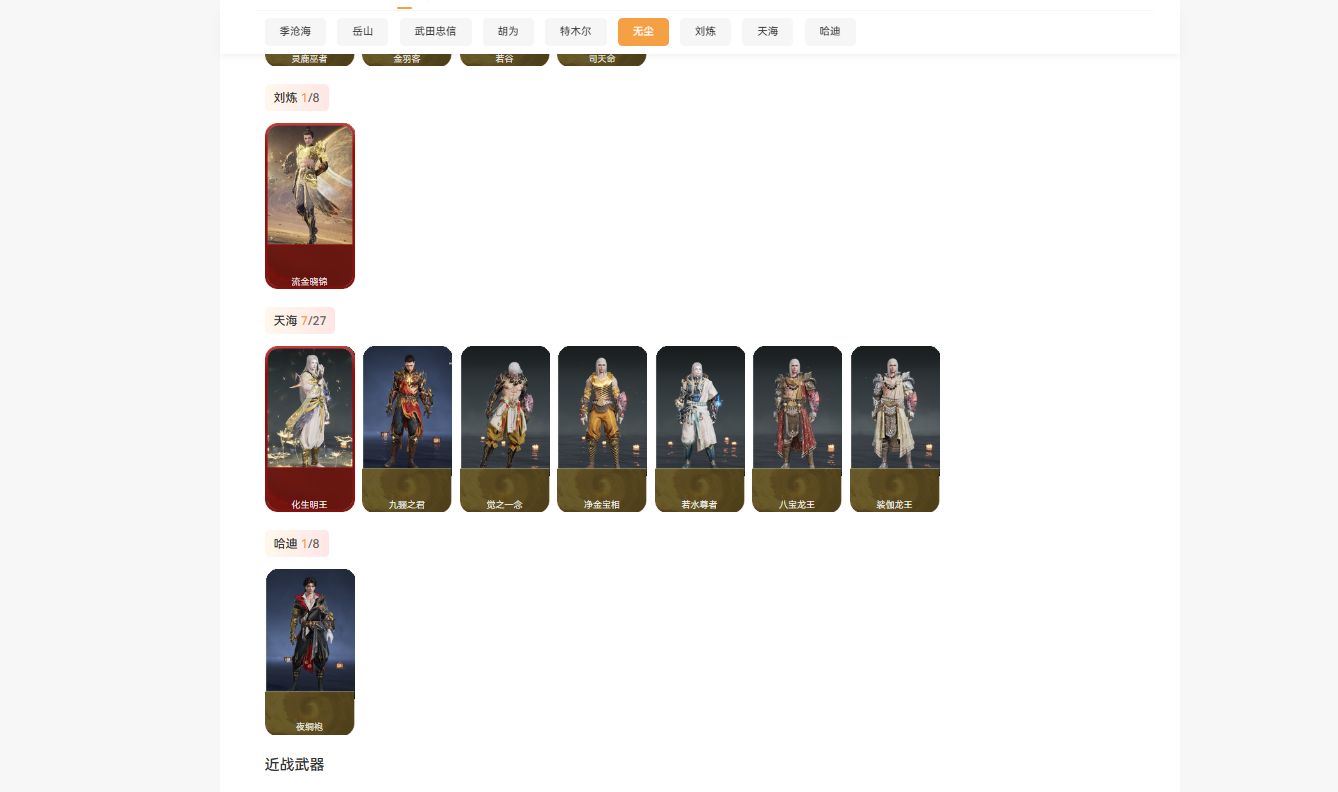This screenshot has width=1338, height=792.
Task: Open the 特木尔 character tab
Action: pyautogui.click(x=575, y=32)
